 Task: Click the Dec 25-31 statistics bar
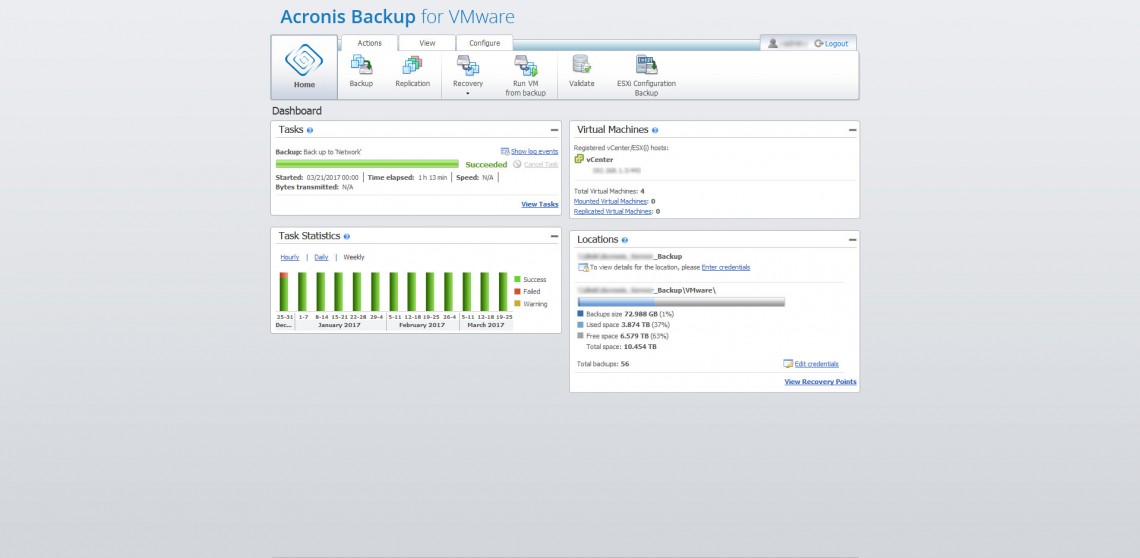pos(284,292)
